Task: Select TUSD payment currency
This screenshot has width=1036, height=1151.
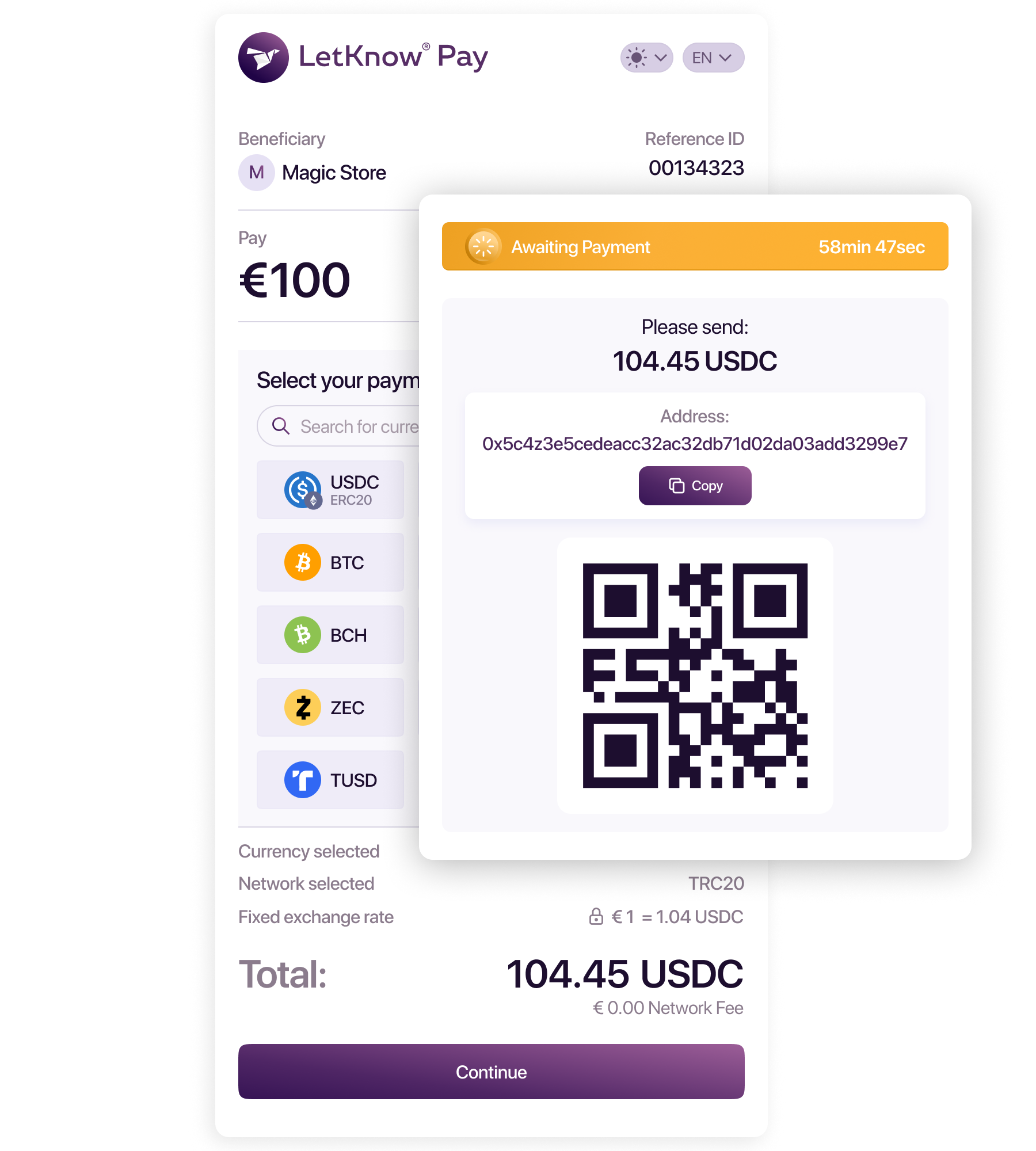Action: tap(330, 780)
